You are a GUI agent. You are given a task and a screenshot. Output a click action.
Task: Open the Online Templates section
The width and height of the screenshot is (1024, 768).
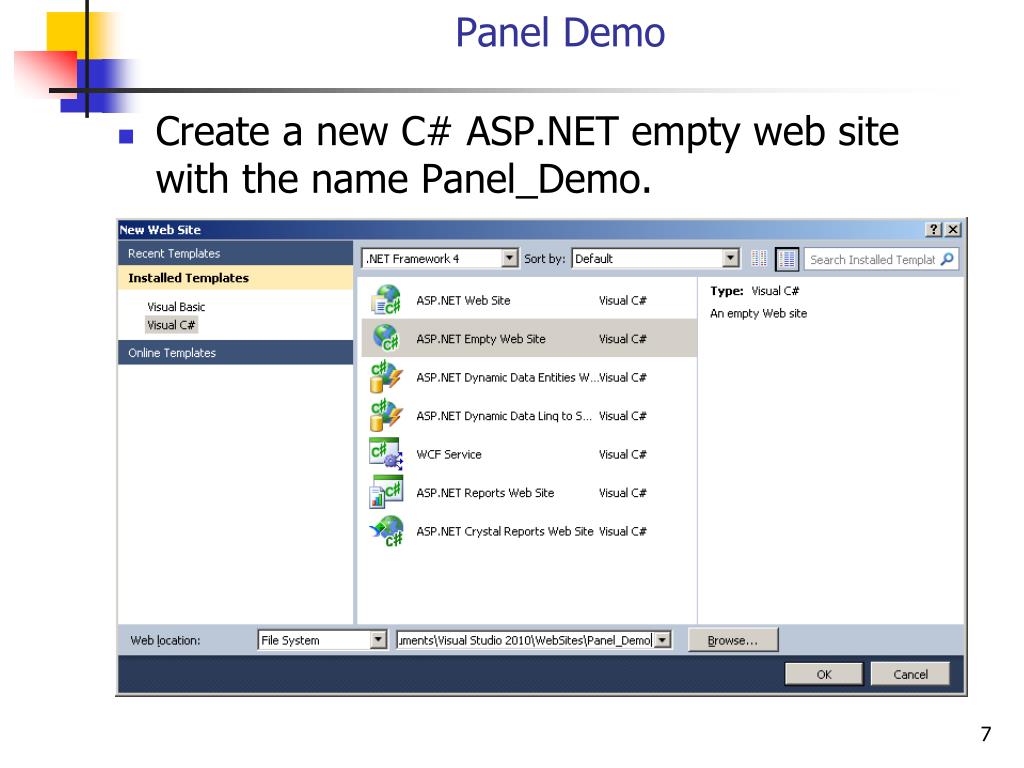235,353
